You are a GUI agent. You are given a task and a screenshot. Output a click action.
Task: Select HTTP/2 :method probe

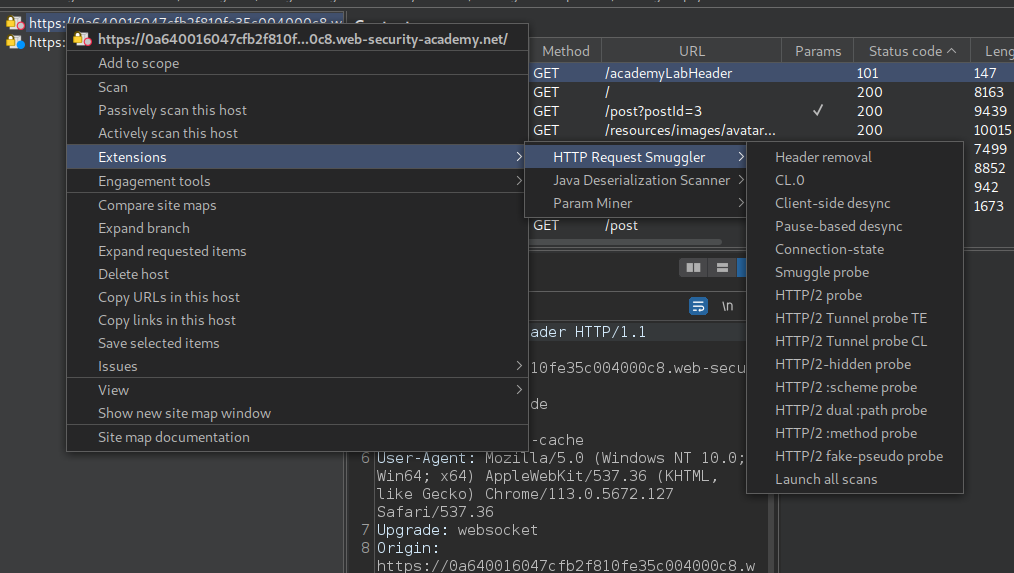click(x=855, y=433)
